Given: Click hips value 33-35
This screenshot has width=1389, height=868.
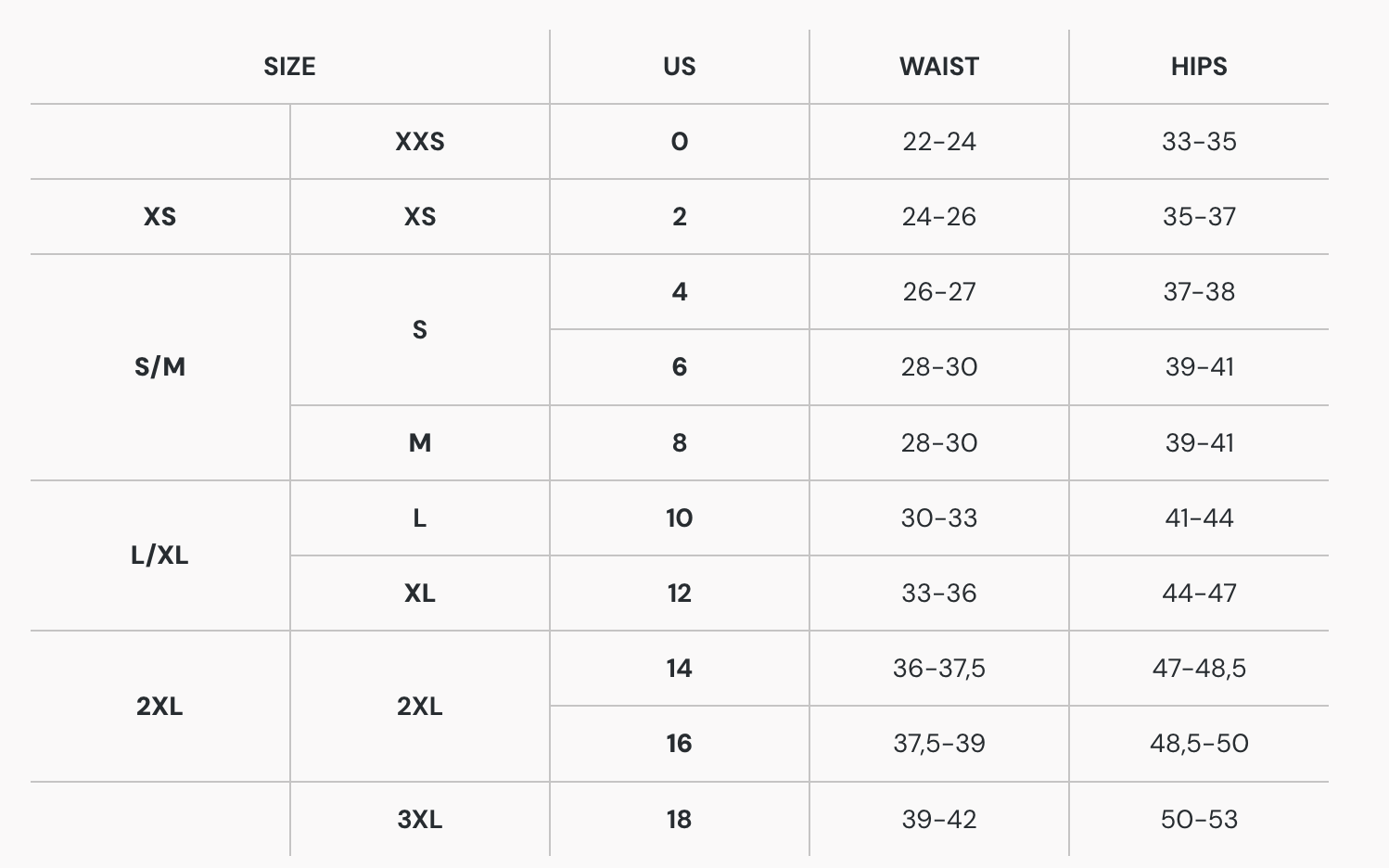Looking at the screenshot, I should coord(1198,142).
